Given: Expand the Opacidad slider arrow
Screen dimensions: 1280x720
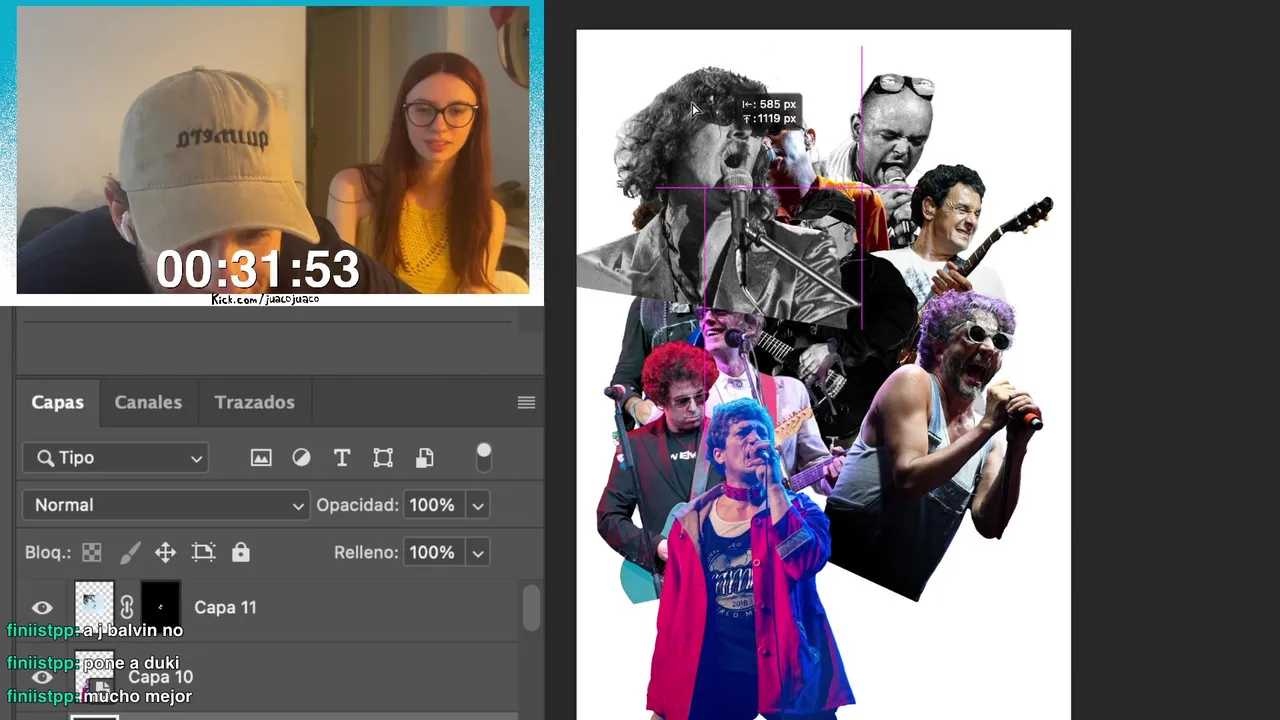Looking at the screenshot, I should tap(478, 506).
